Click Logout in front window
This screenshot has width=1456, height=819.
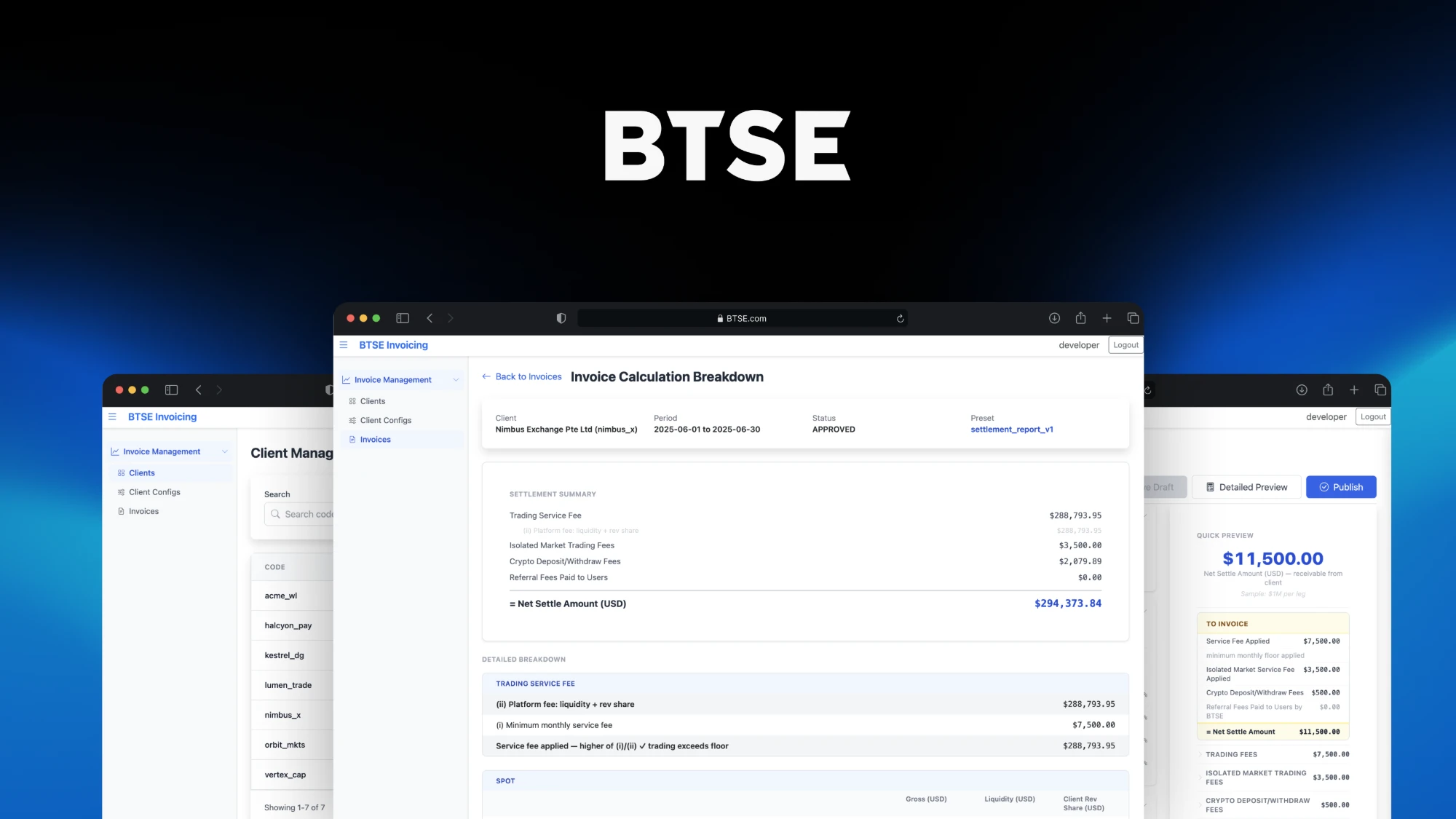[1125, 345]
